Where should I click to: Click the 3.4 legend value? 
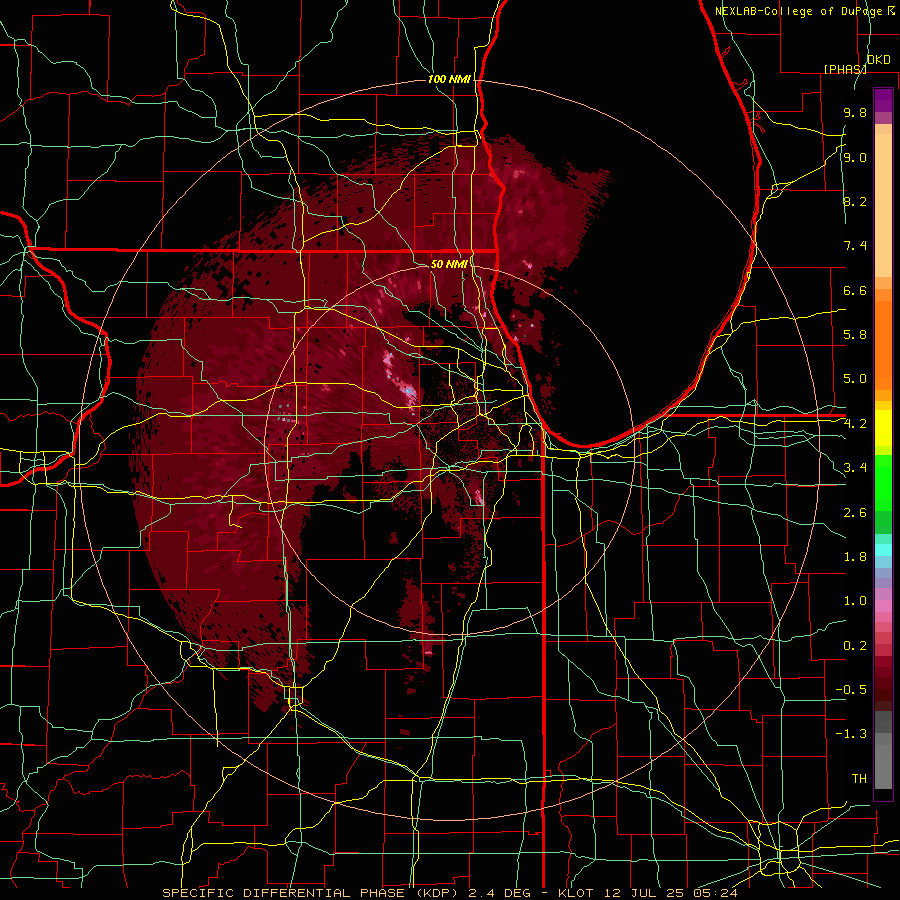point(855,467)
